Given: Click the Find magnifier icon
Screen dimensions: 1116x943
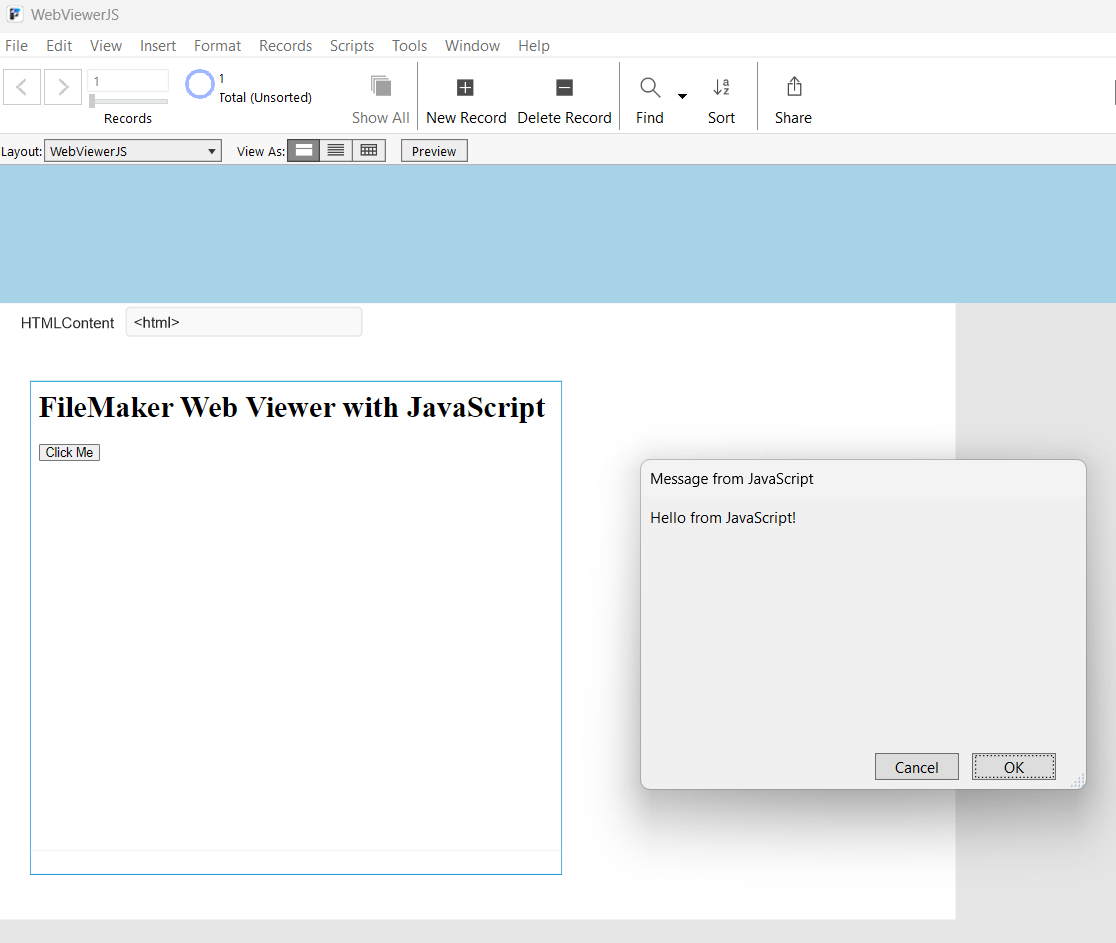Looking at the screenshot, I should 650,88.
